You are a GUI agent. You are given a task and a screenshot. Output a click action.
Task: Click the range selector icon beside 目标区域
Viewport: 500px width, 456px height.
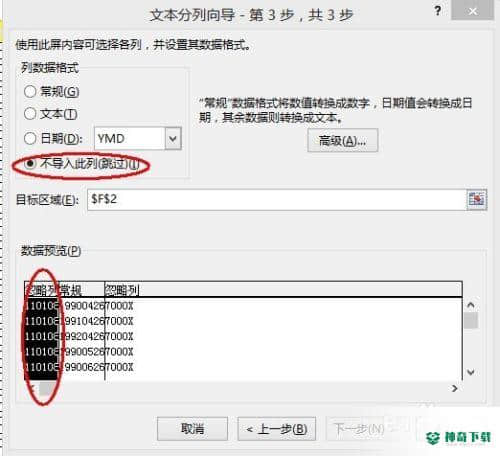click(x=476, y=199)
